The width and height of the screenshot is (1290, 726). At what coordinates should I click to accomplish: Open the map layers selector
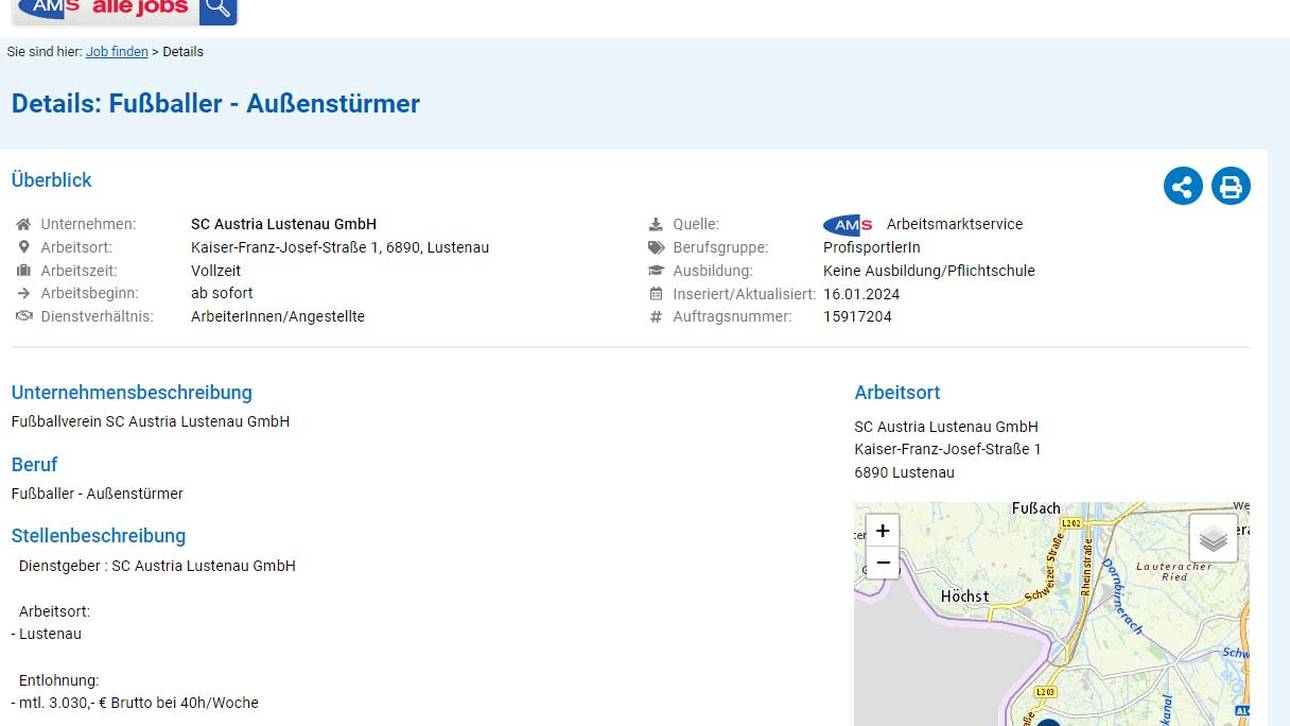point(1213,539)
